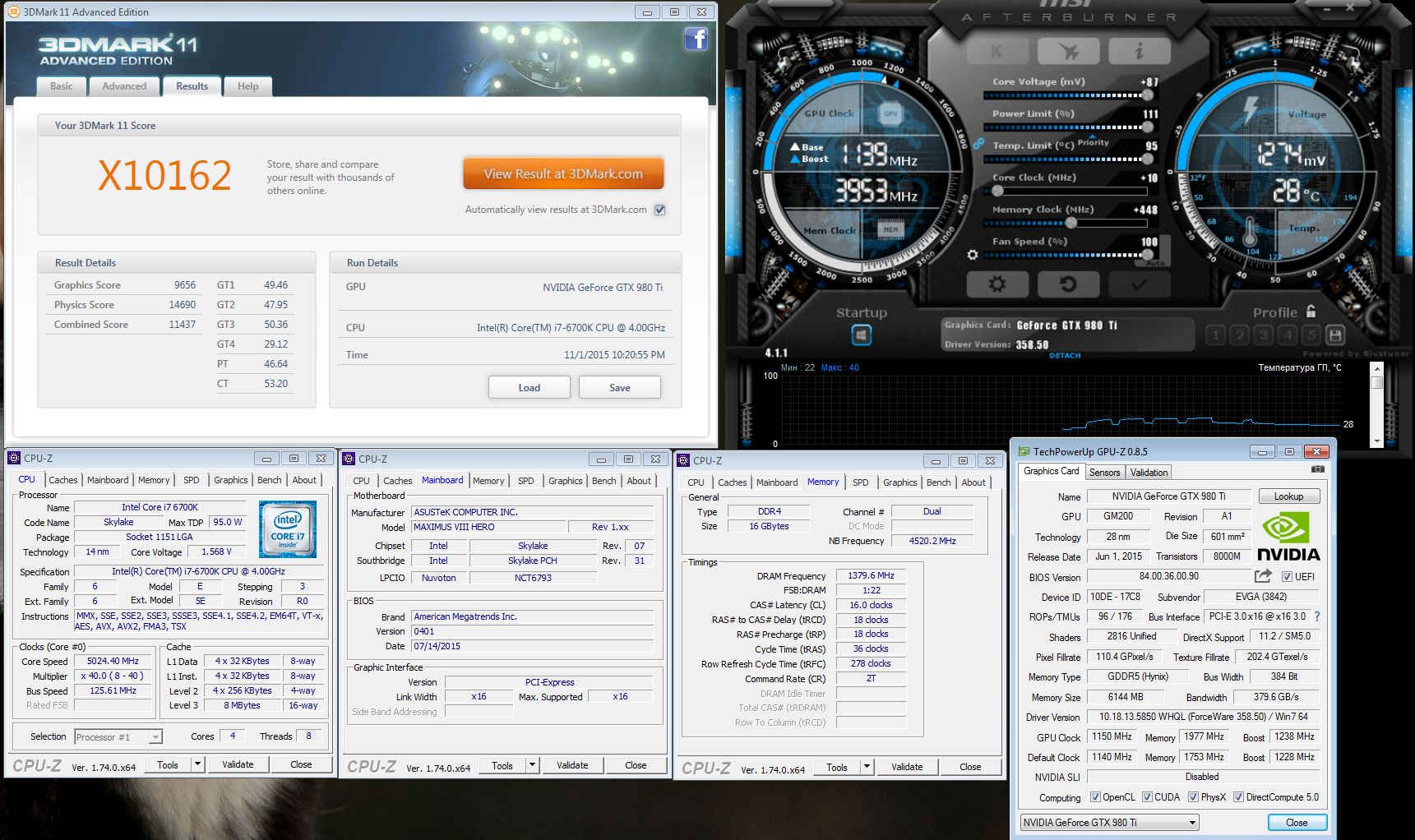Switch to Basic tab in 3DMark

point(62,86)
